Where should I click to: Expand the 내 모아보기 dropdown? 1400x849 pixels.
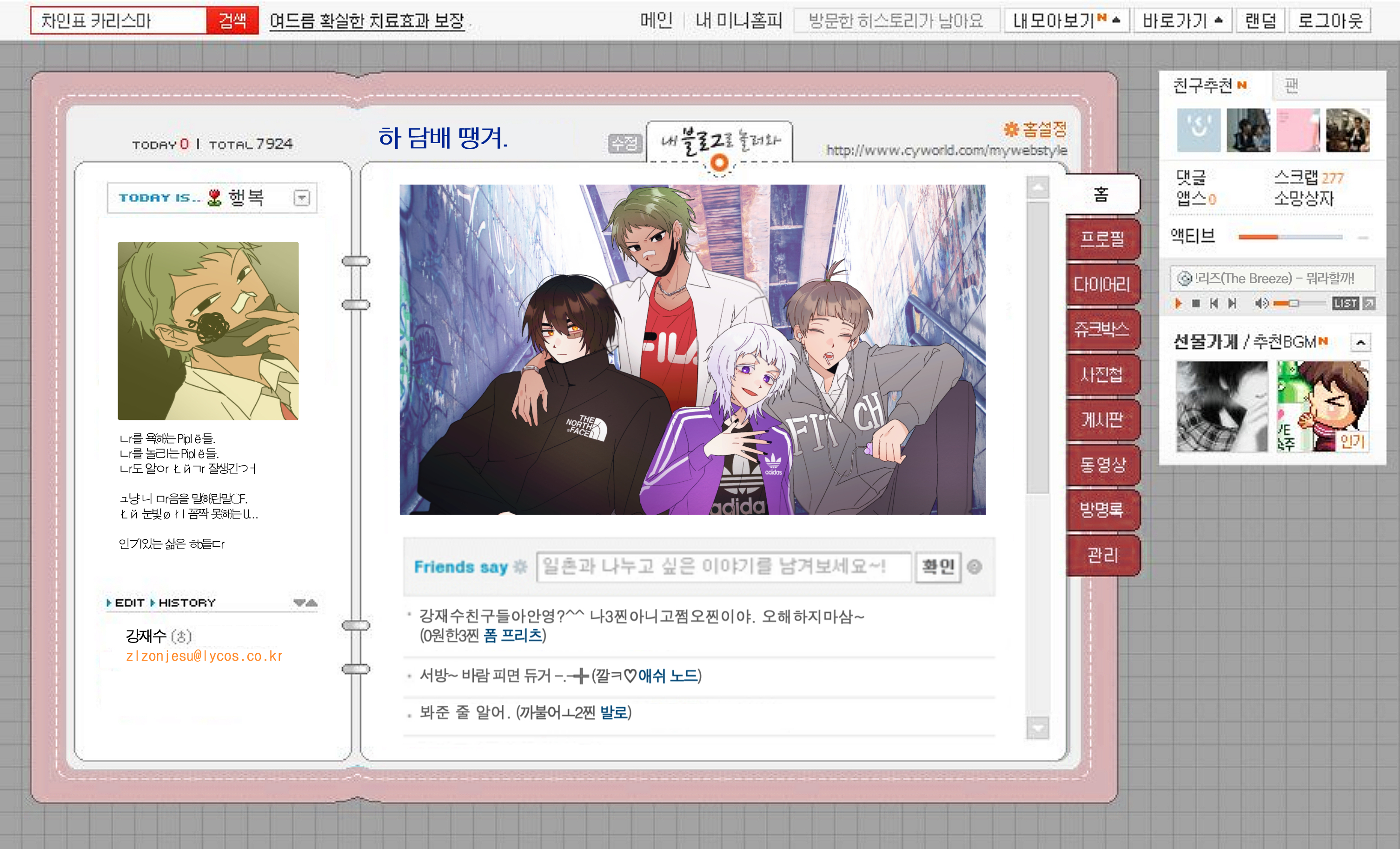click(x=1067, y=20)
